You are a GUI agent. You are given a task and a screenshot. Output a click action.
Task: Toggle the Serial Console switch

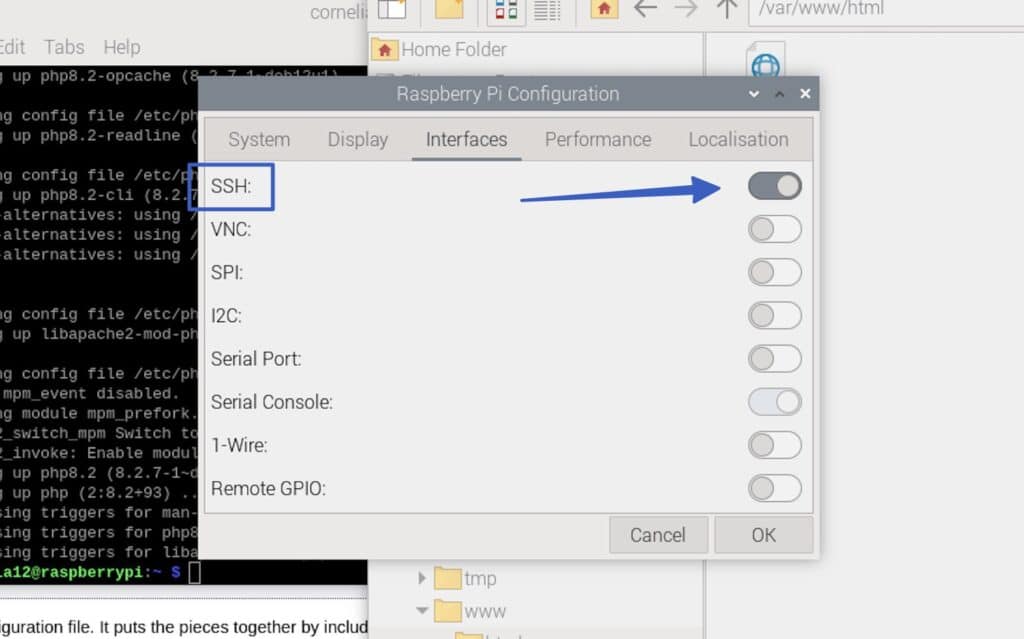[x=775, y=402]
